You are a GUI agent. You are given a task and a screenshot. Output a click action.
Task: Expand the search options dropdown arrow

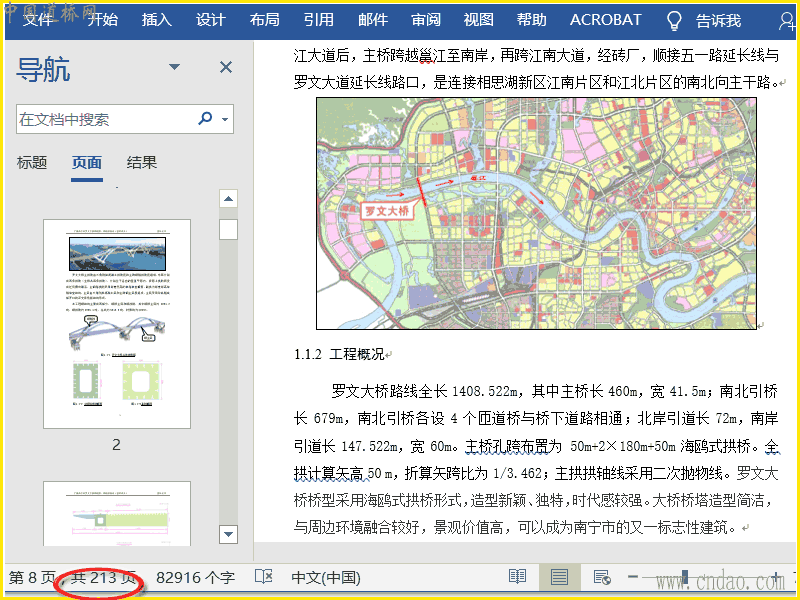coord(225,119)
